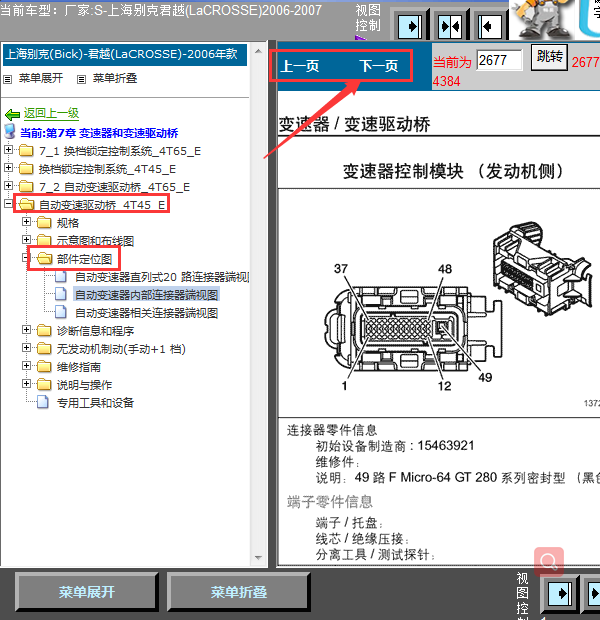Screen dimensions: 600x620
Task: Click folder icon next to 无发动机制动(手动+1 档)
Action: click(x=44, y=348)
